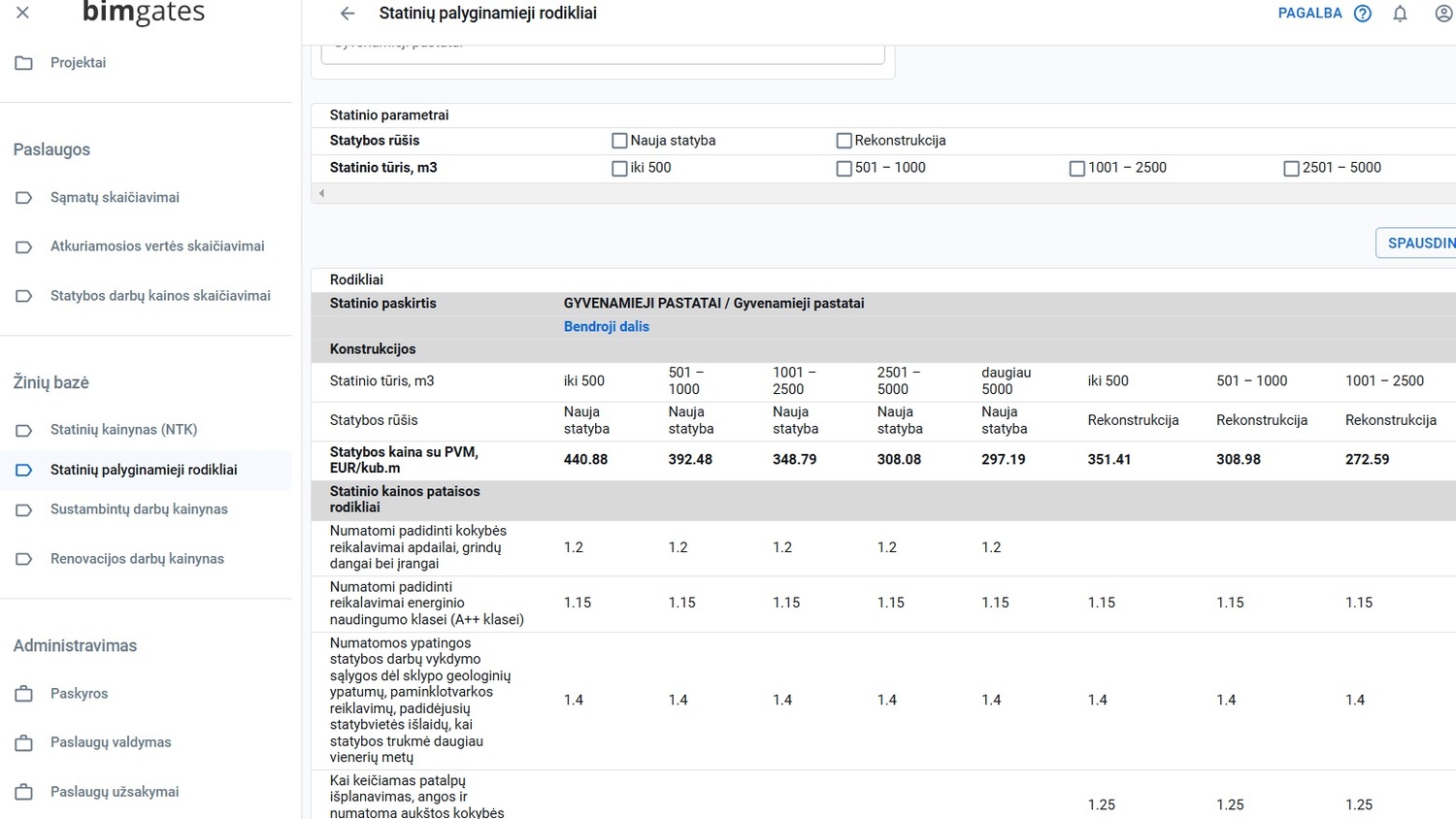Select Sustambintų darbų kainynas menu item
Screen dimensions: 1456x819
coord(139,509)
